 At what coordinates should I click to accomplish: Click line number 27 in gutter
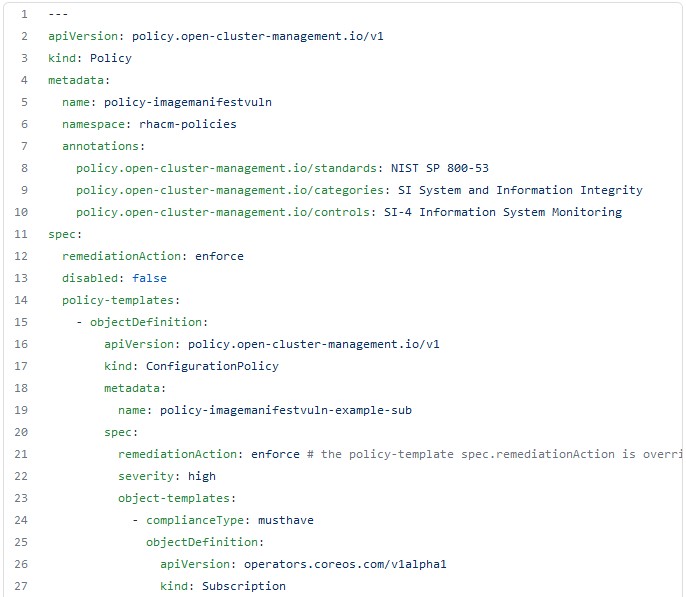coord(21,586)
